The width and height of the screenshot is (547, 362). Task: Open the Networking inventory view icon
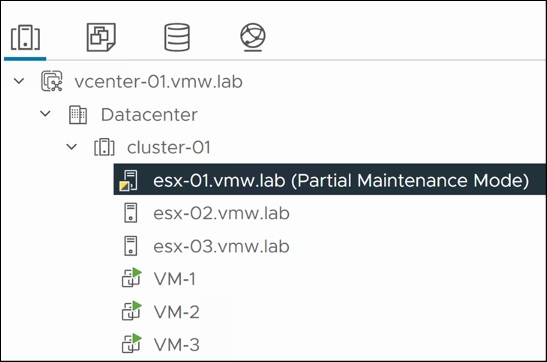tap(253, 37)
